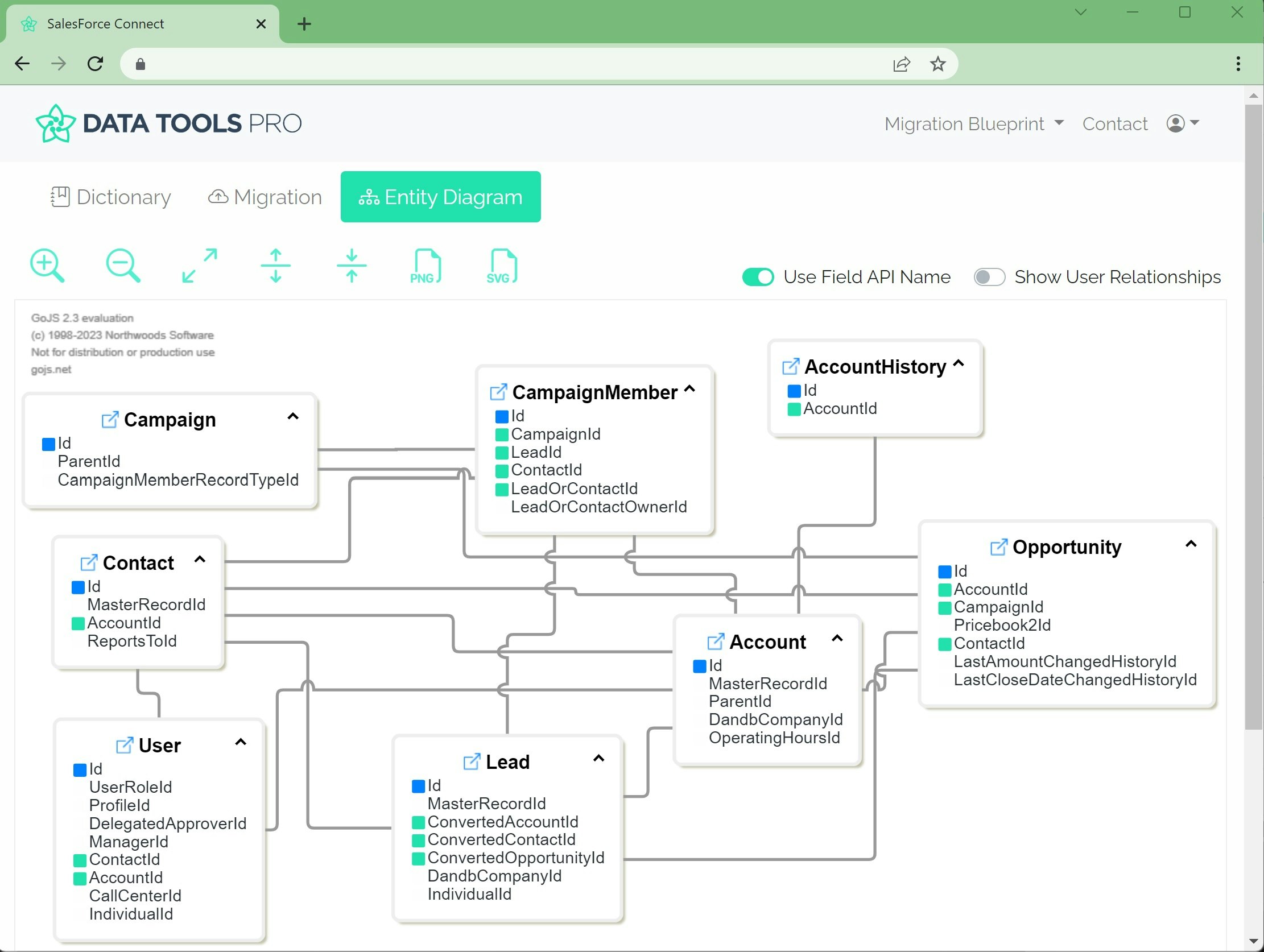Image resolution: width=1264 pixels, height=952 pixels.
Task: Switch to the Dictionary tab
Action: point(109,197)
